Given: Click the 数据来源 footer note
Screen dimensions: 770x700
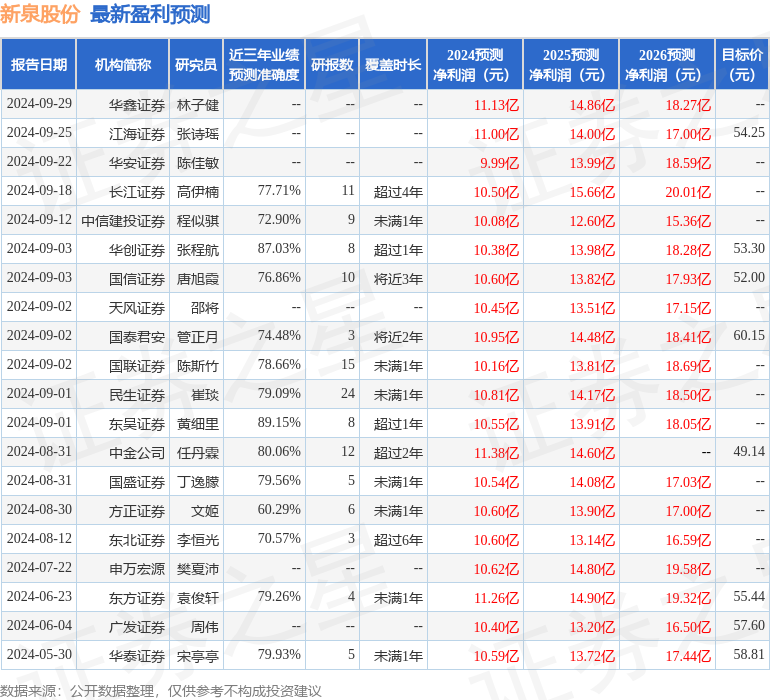Looking at the screenshot, I should [161, 691].
